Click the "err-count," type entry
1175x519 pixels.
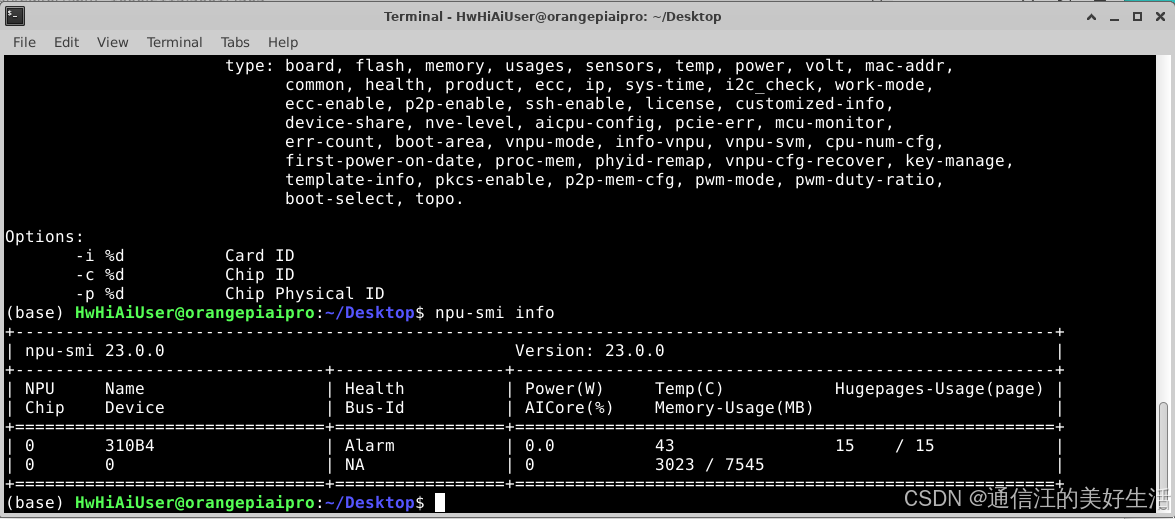pos(335,142)
